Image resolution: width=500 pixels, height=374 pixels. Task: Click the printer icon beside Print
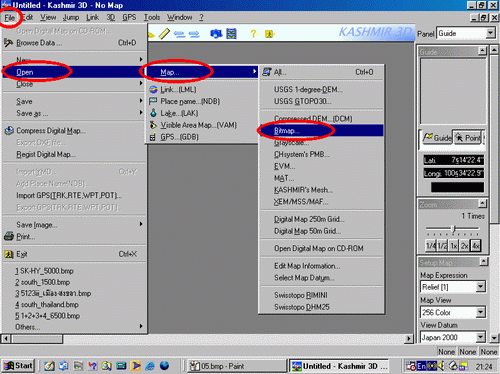coord(9,237)
